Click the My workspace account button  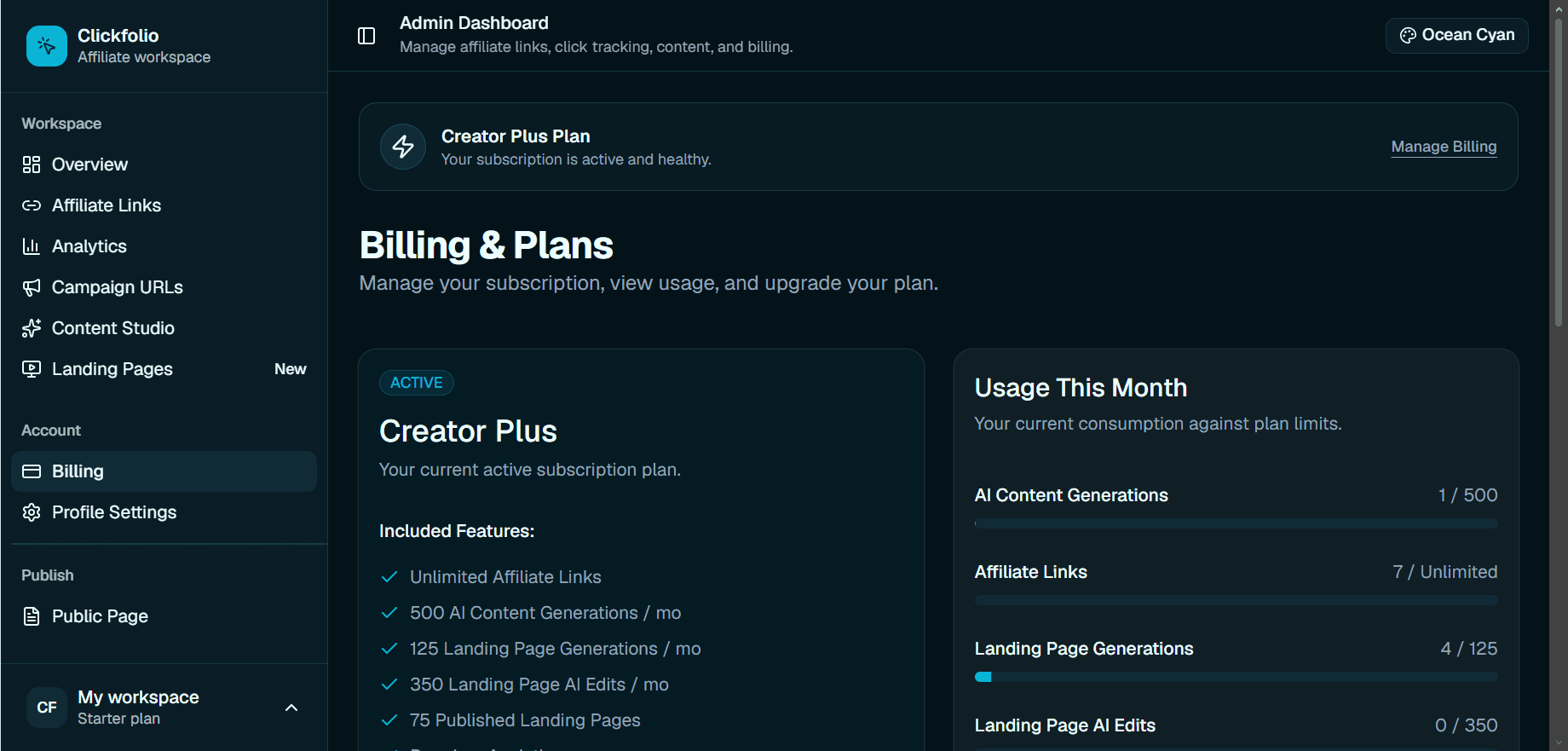pos(164,708)
